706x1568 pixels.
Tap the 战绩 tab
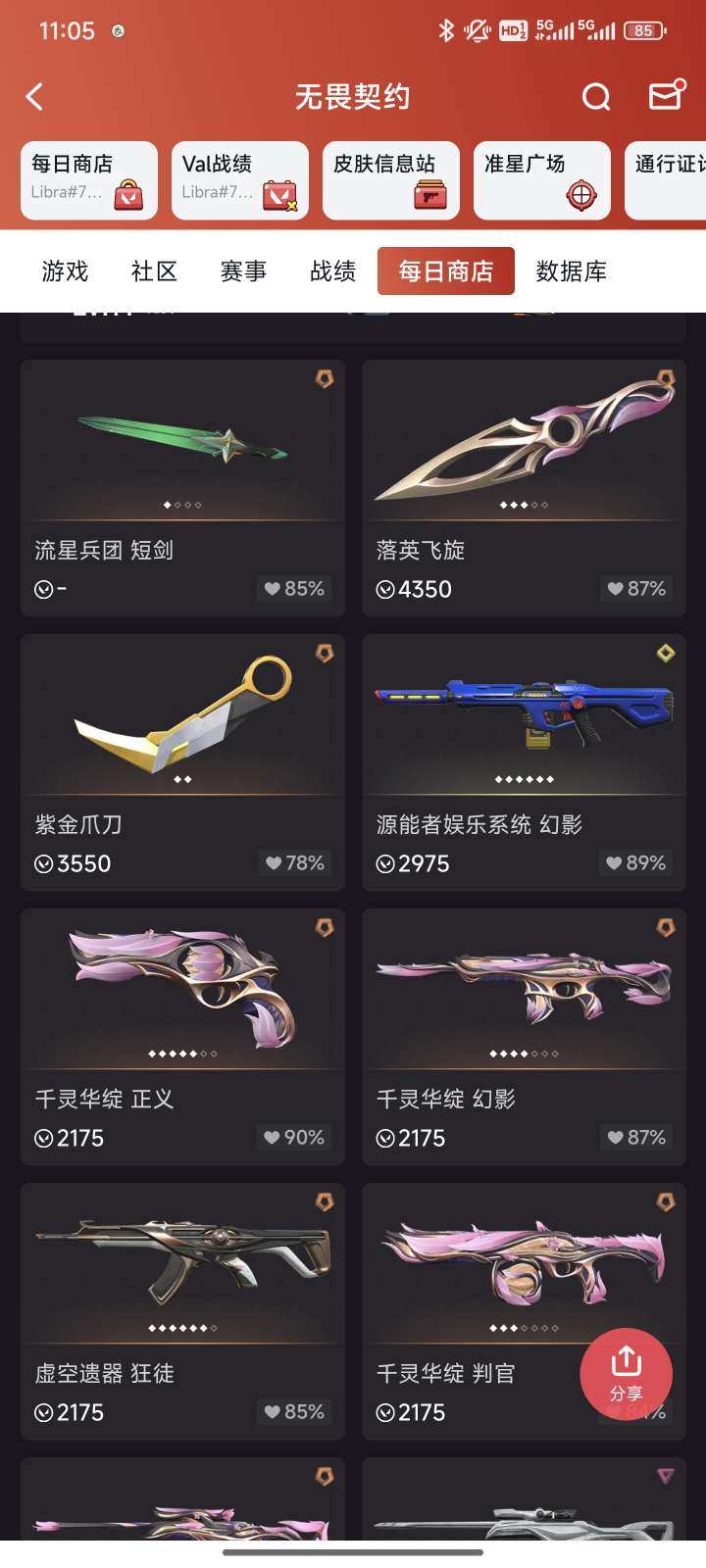(332, 271)
